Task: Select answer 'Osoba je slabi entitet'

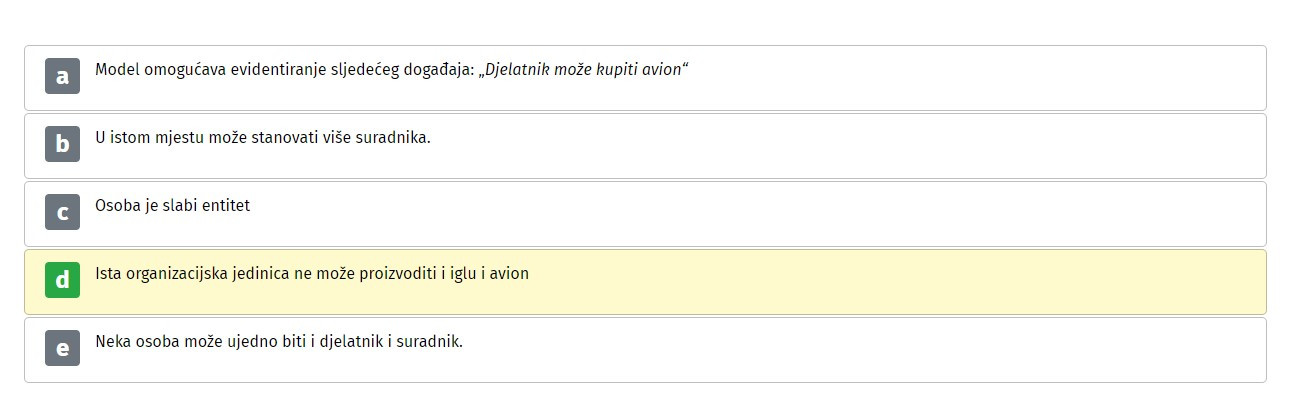Action: (x=645, y=214)
